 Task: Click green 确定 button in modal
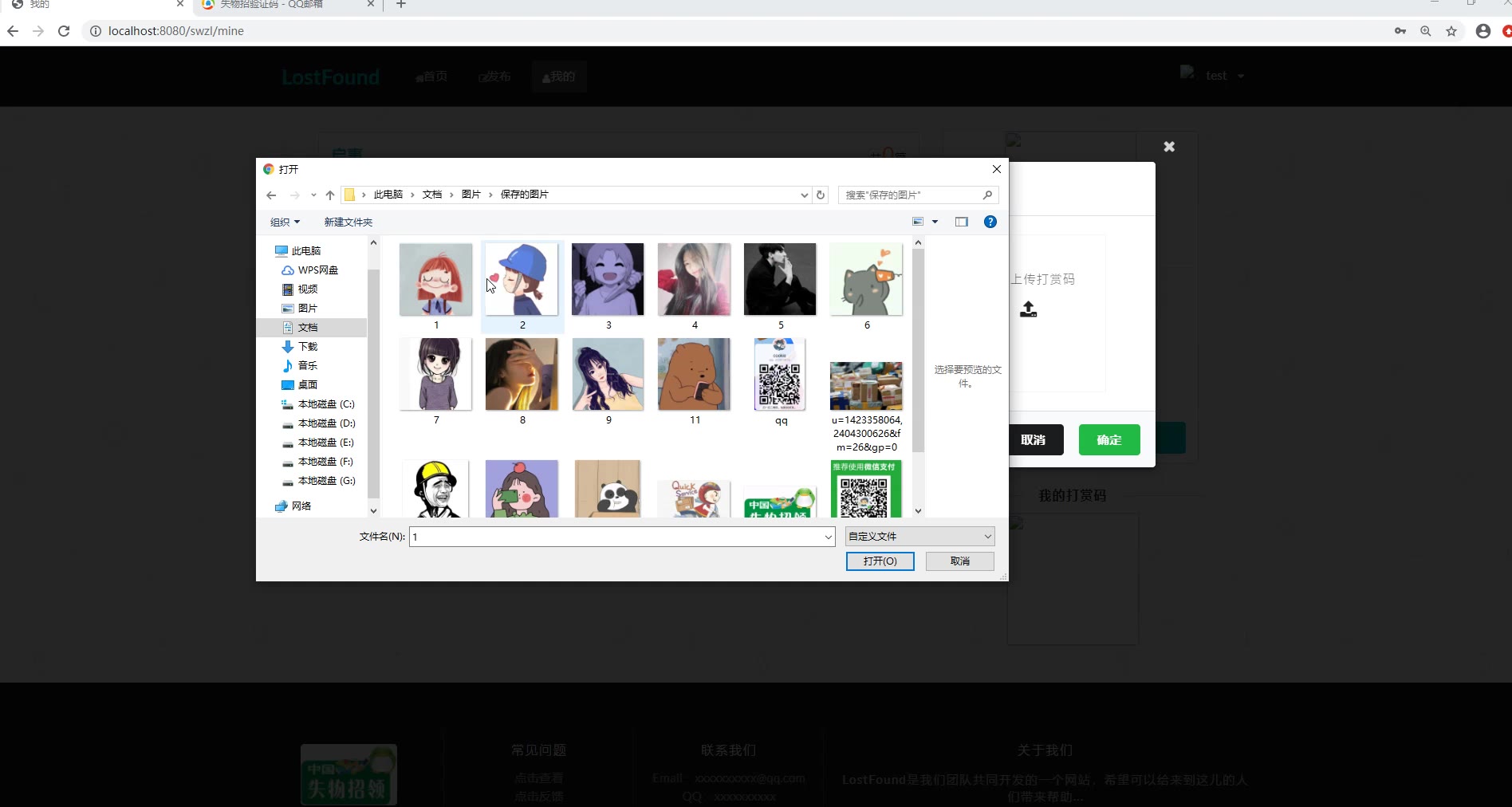(1109, 440)
